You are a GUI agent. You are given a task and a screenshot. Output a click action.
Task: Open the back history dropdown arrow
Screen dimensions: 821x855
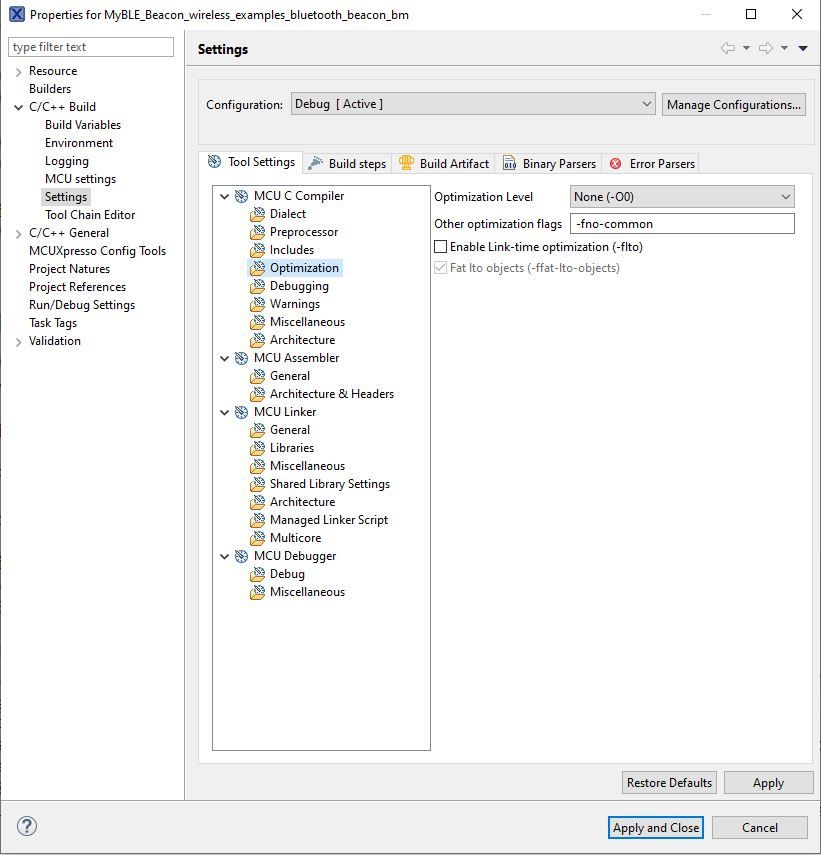(x=746, y=48)
